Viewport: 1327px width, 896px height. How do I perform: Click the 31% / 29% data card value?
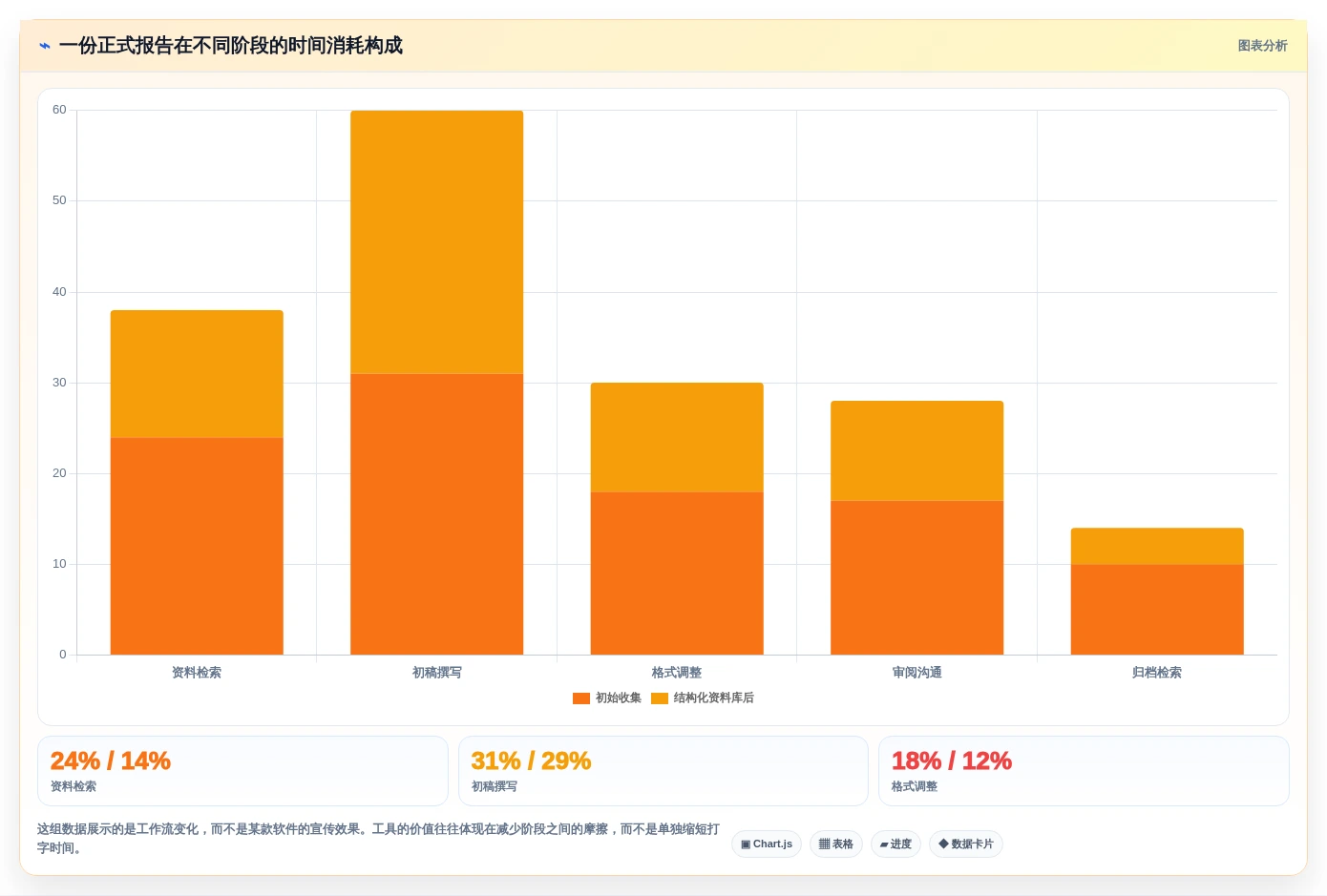(x=531, y=761)
